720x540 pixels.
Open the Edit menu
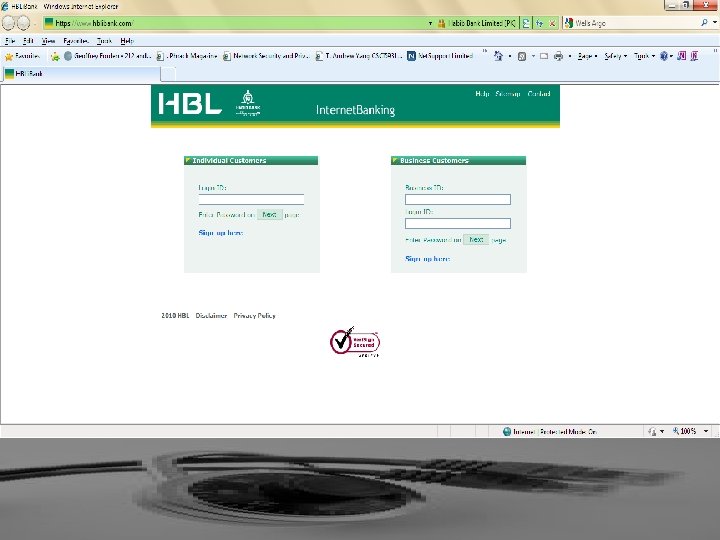pos(28,41)
